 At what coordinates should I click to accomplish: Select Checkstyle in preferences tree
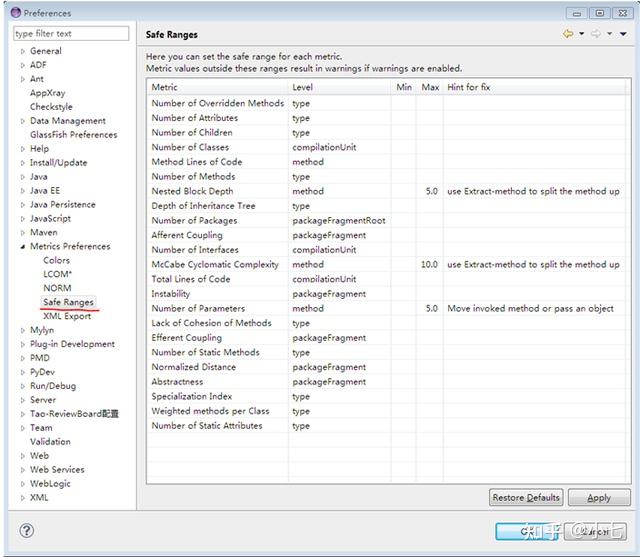pos(51,107)
